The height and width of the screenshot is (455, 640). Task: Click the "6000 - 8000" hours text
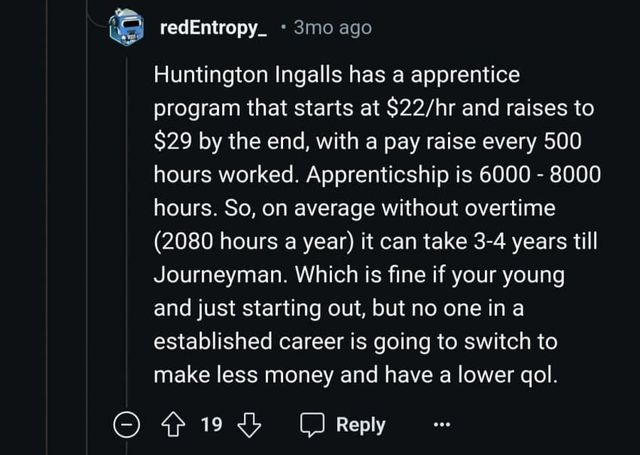click(x=521, y=173)
